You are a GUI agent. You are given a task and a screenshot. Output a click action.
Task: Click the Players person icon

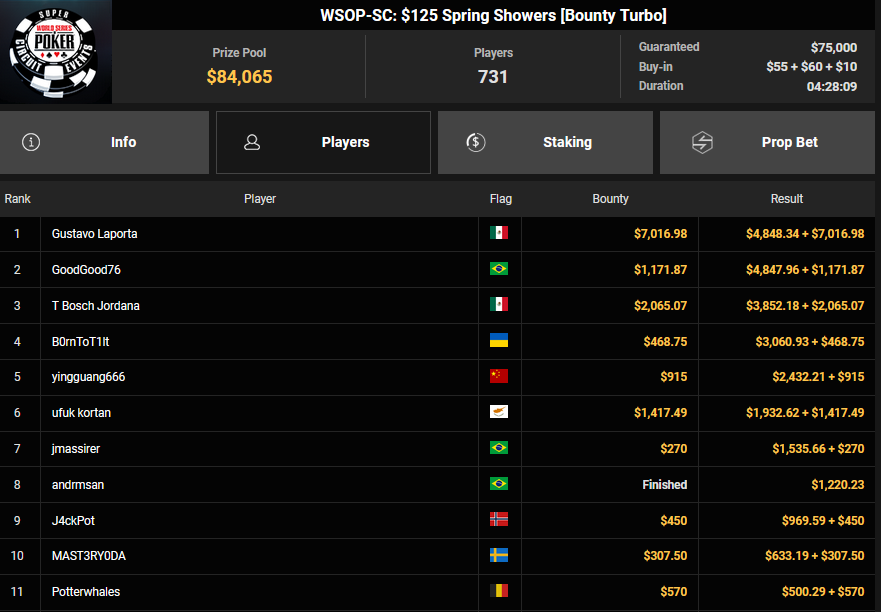[252, 142]
